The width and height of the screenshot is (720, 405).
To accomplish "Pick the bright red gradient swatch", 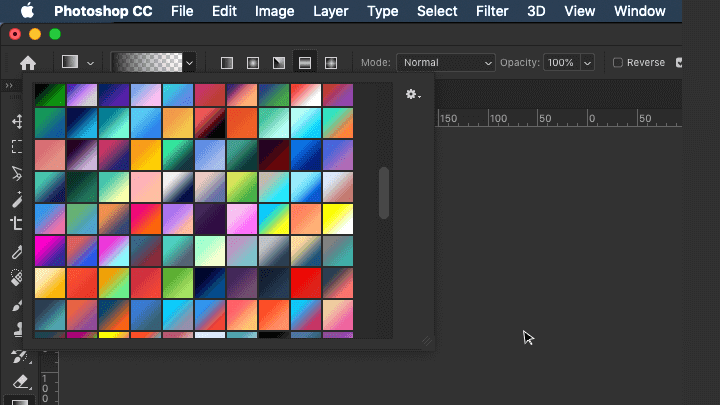I will [x=306, y=283].
